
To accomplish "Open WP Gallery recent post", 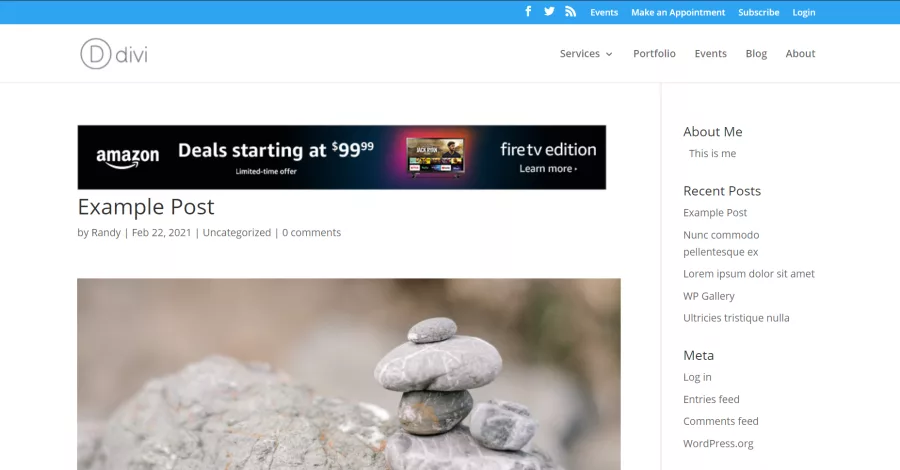I will pos(708,296).
